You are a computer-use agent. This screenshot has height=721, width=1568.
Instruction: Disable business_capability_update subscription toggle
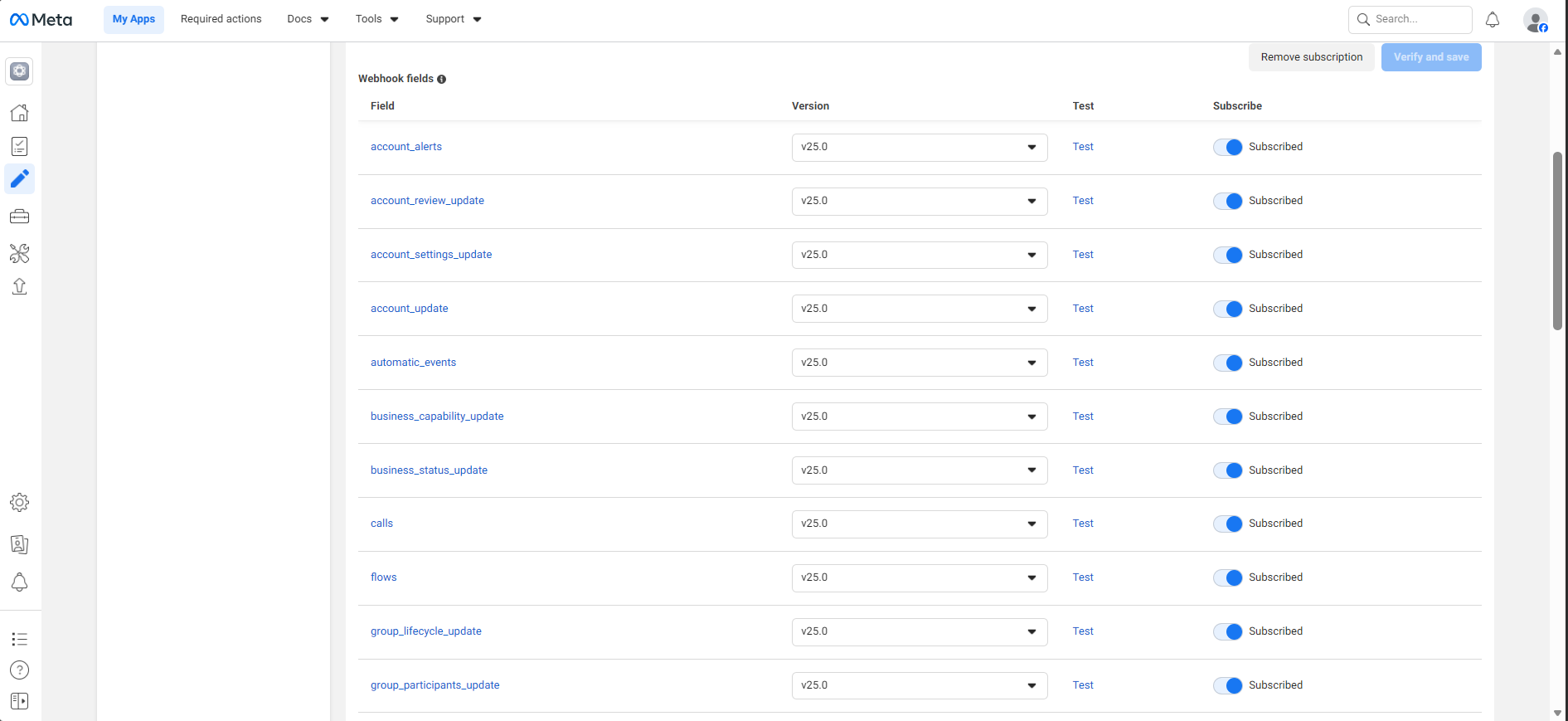click(x=1228, y=417)
